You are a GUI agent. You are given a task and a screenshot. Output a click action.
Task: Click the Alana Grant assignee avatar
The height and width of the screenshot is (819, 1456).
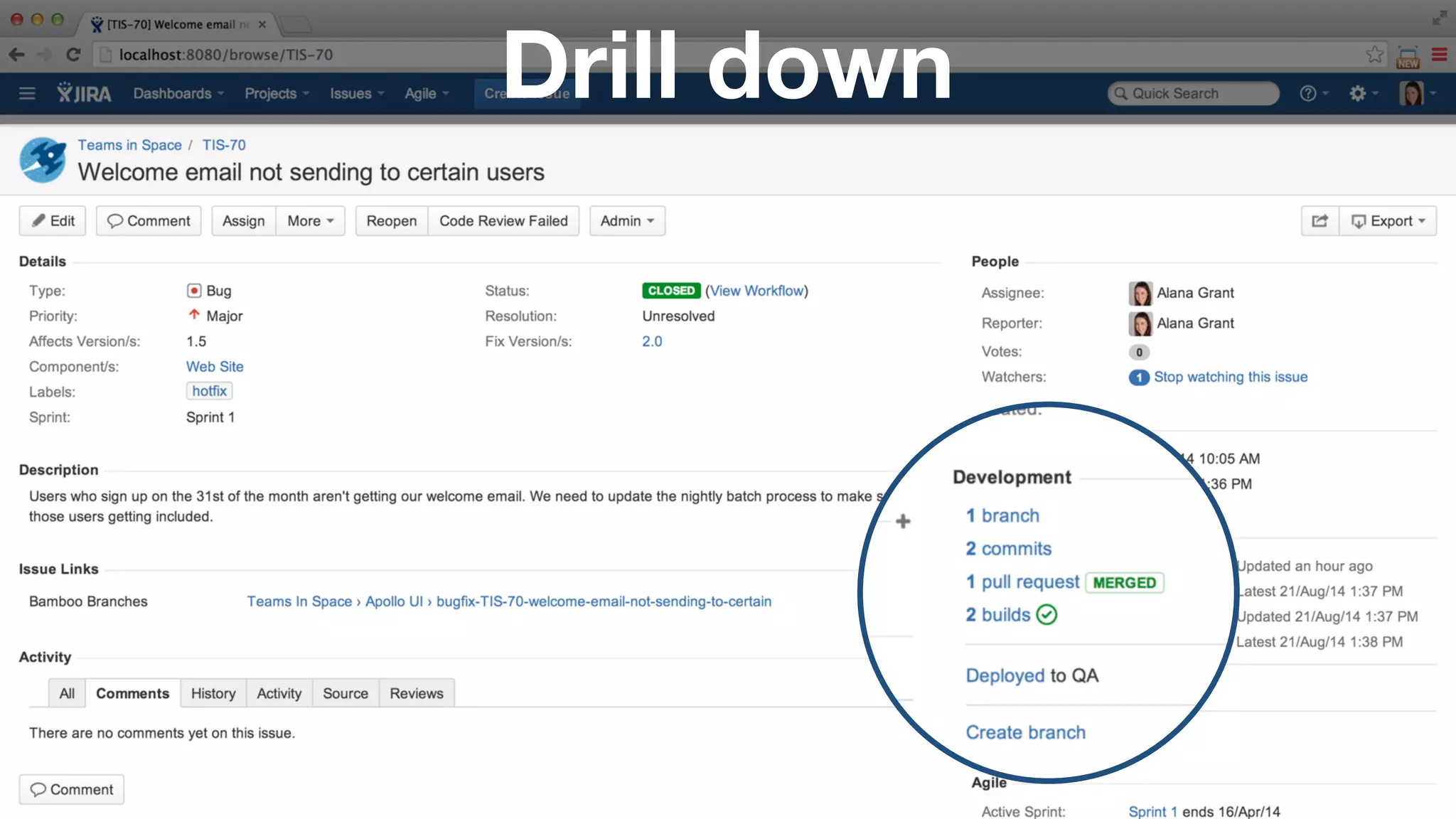[1140, 293]
